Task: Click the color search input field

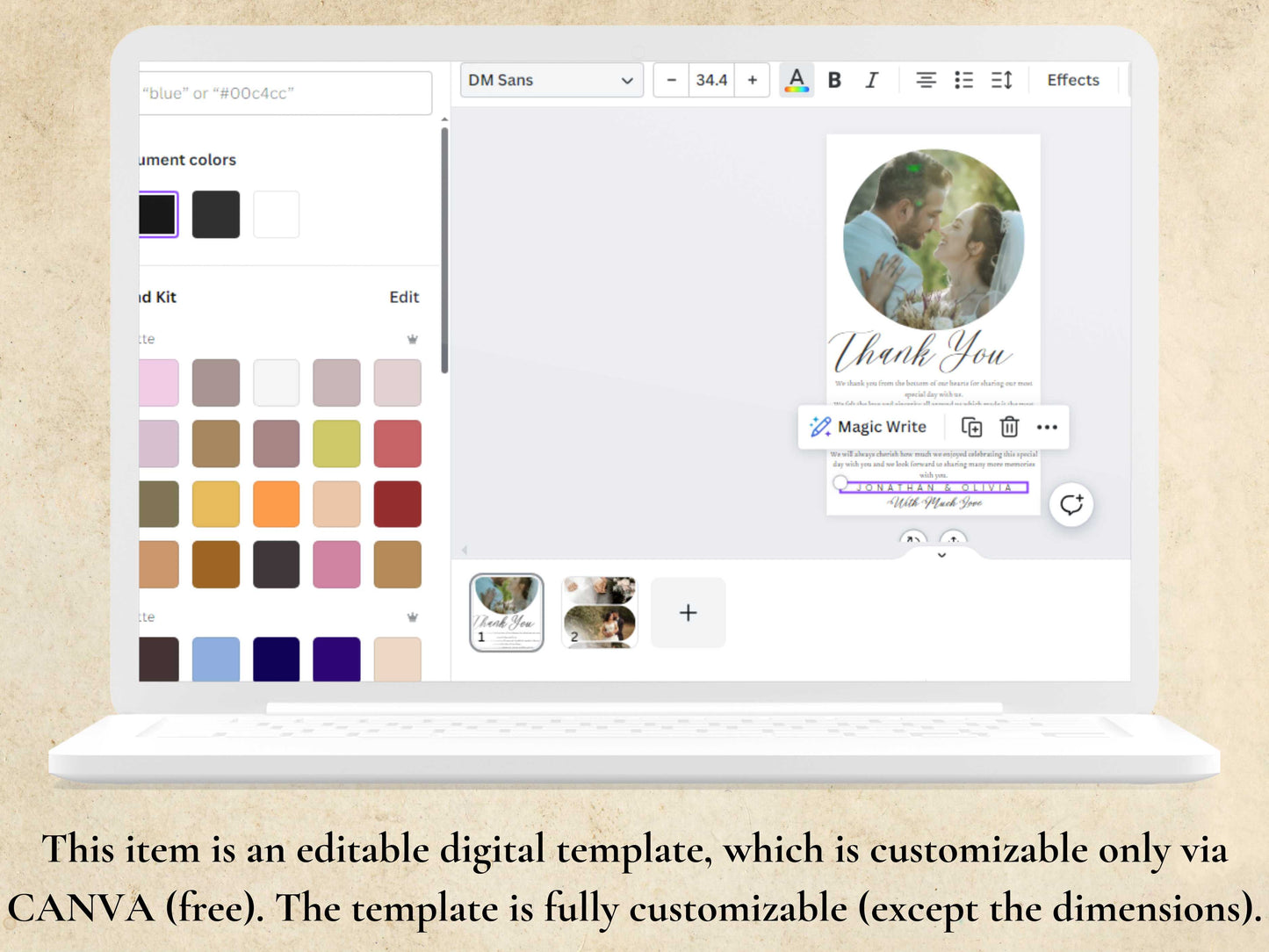Action: pos(285,93)
